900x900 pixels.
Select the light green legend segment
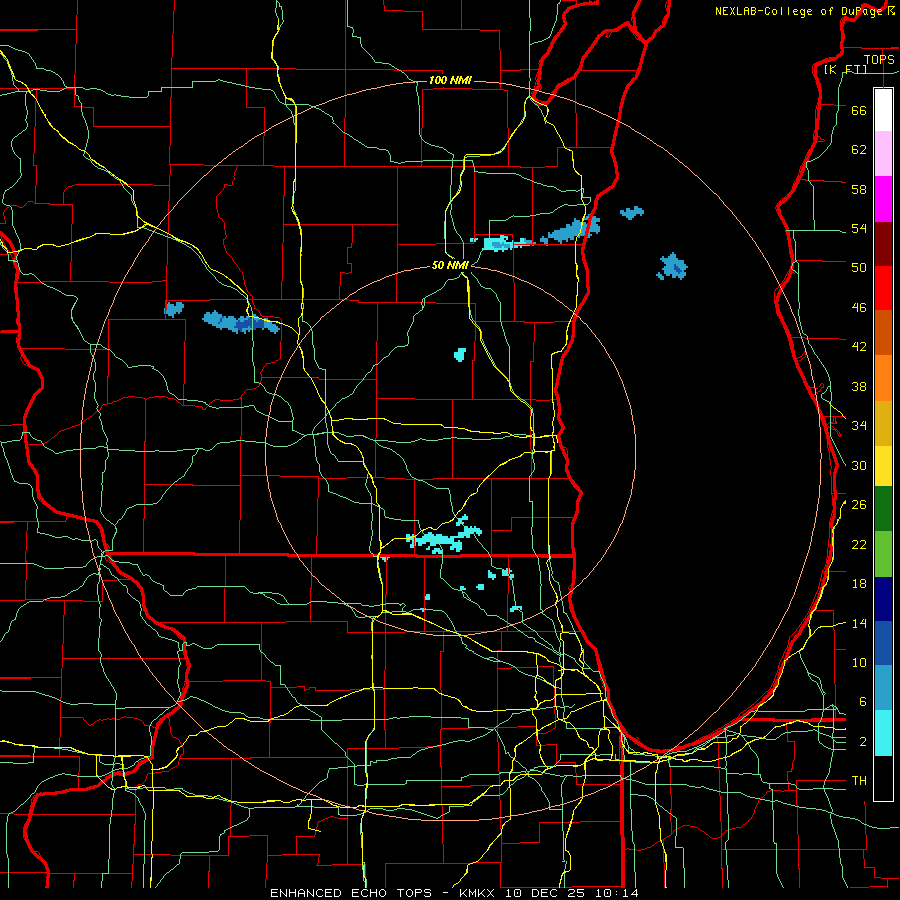(883, 554)
